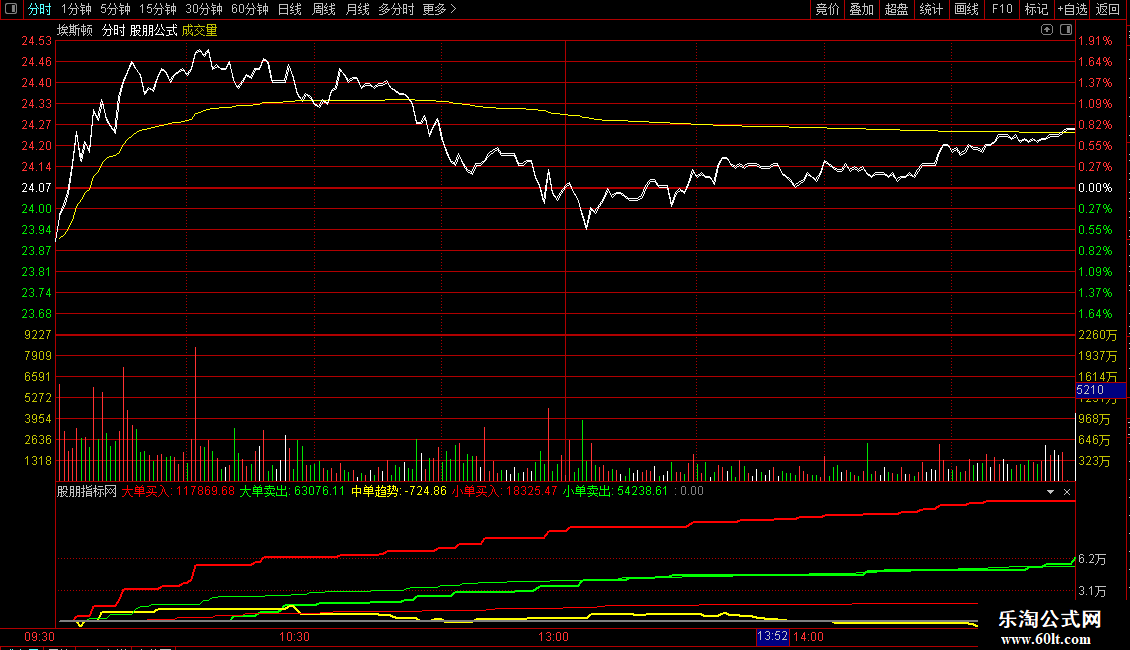Open the 统计 statistics

[x=931, y=9]
